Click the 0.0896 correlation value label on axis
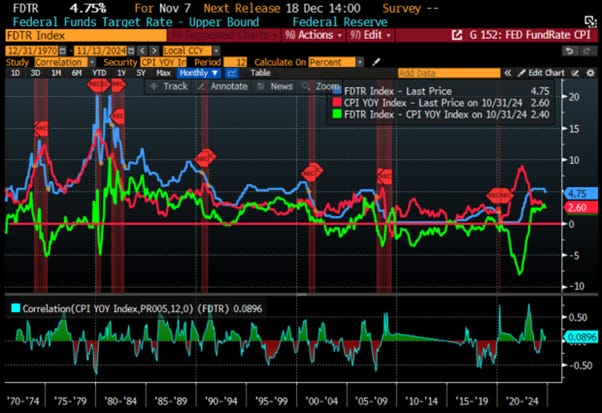602x413 pixels. point(580,337)
